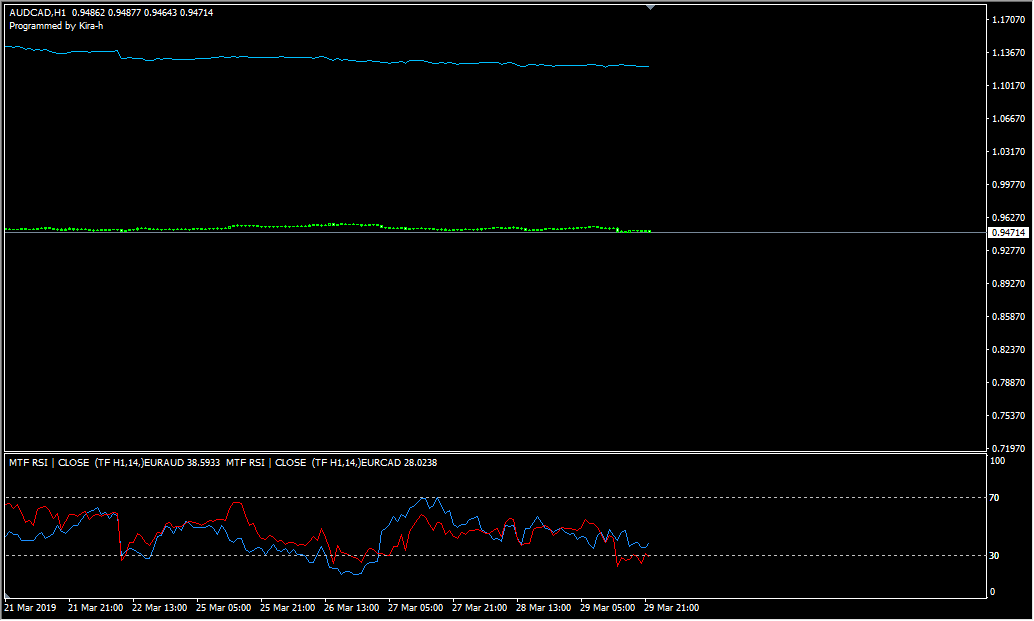
Task: Click the current price tag 0.94714
Action: click(x=1008, y=233)
